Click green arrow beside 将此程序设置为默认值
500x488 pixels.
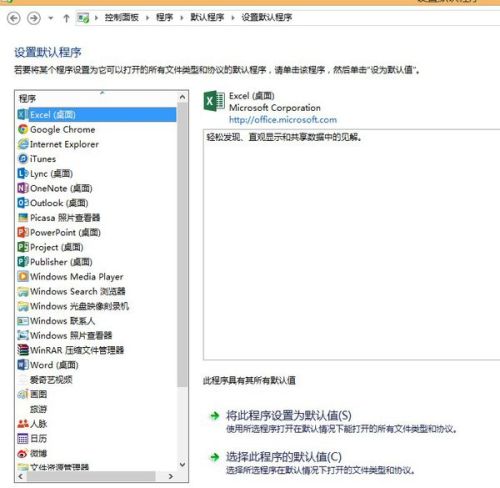click(x=215, y=416)
